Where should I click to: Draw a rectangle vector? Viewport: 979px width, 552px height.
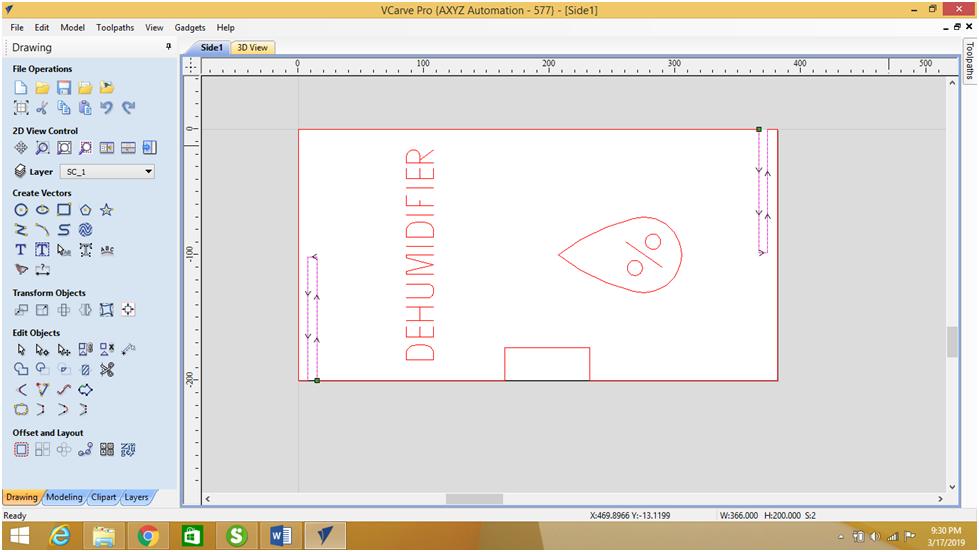point(64,210)
